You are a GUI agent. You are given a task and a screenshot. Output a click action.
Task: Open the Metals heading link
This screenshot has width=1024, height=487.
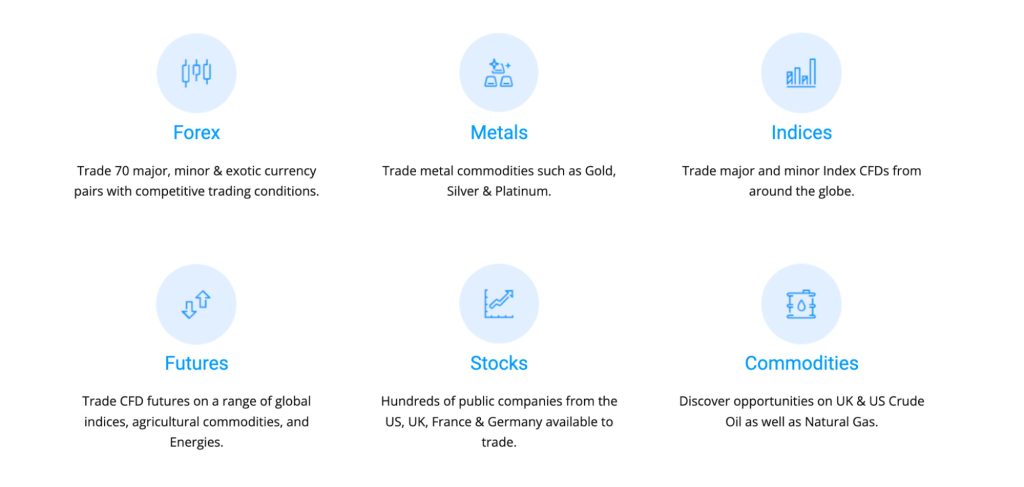(x=499, y=133)
